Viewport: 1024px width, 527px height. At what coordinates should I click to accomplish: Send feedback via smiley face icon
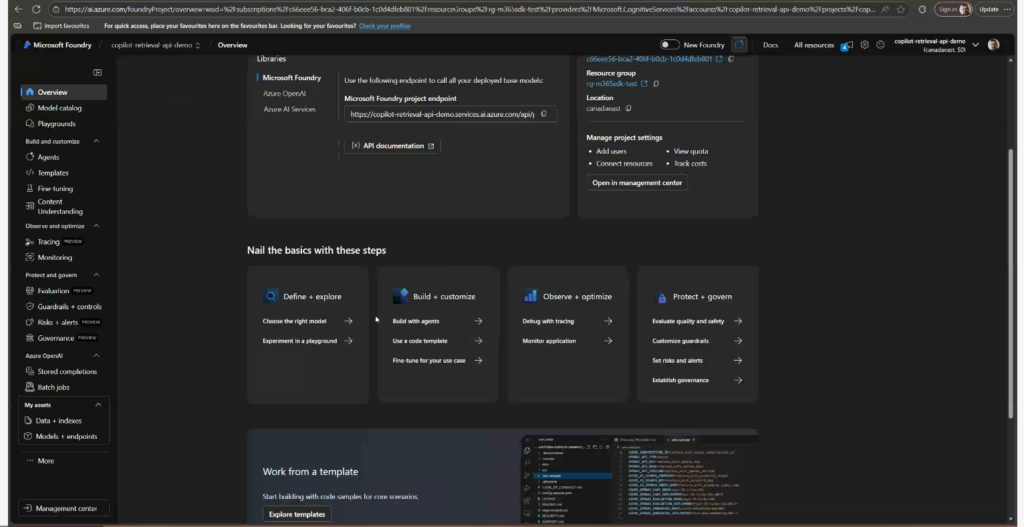pos(880,45)
